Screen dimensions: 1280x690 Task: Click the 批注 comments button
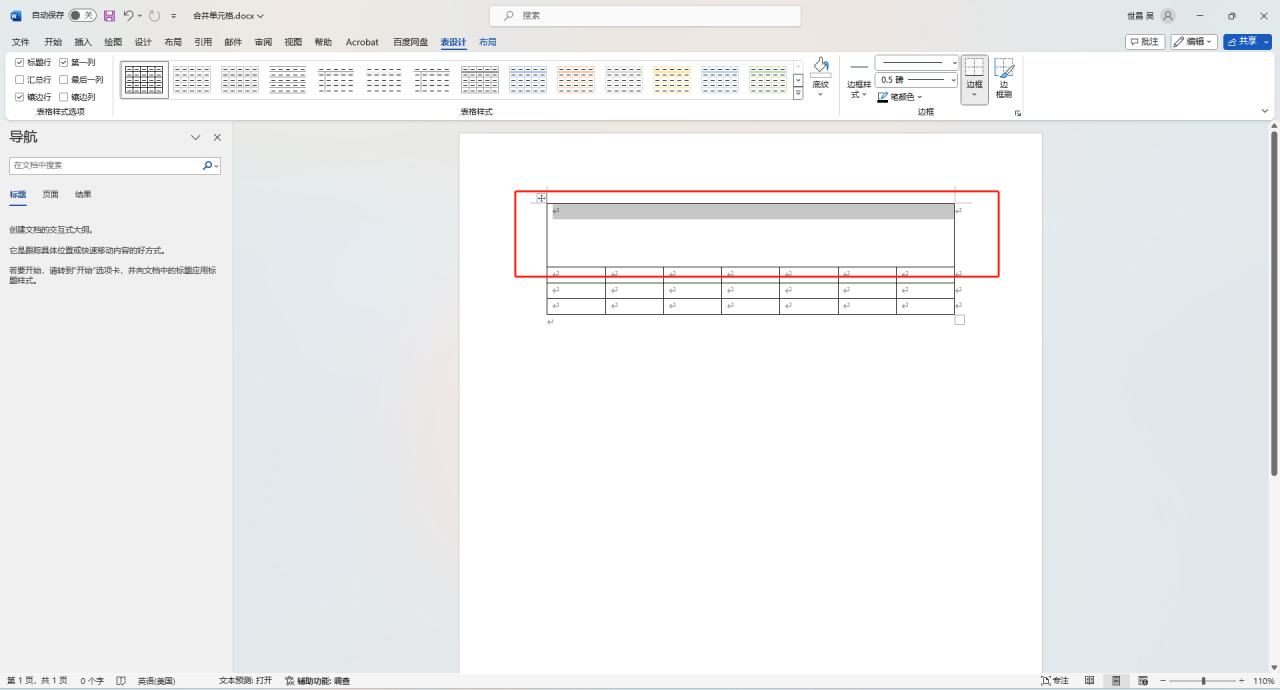coord(1145,42)
